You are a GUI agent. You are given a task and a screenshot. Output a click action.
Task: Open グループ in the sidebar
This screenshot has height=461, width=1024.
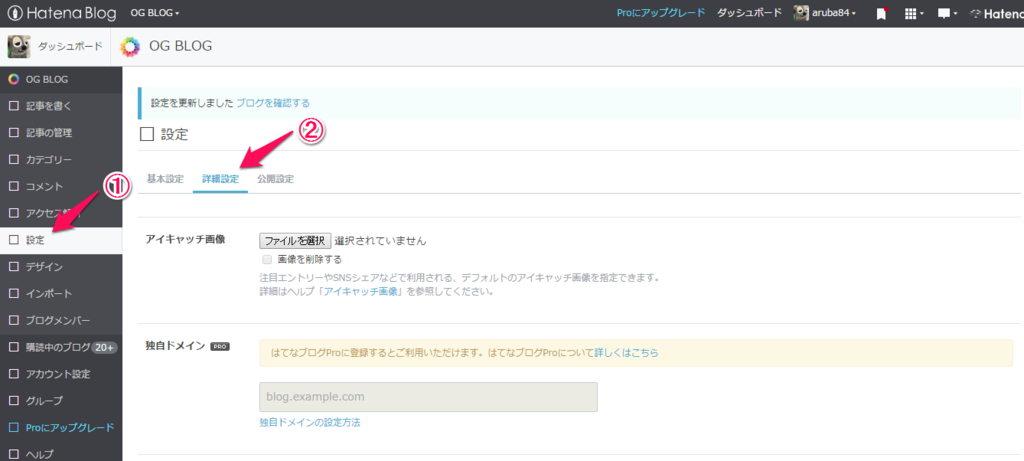[x=61, y=401]
